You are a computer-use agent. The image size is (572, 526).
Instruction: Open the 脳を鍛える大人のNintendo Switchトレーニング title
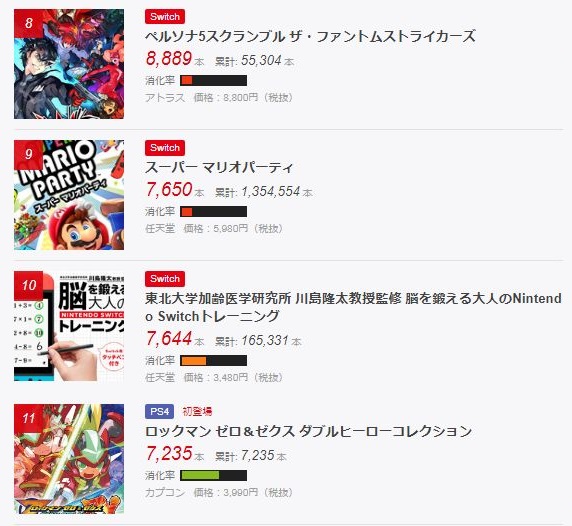(x=353, y=307)
